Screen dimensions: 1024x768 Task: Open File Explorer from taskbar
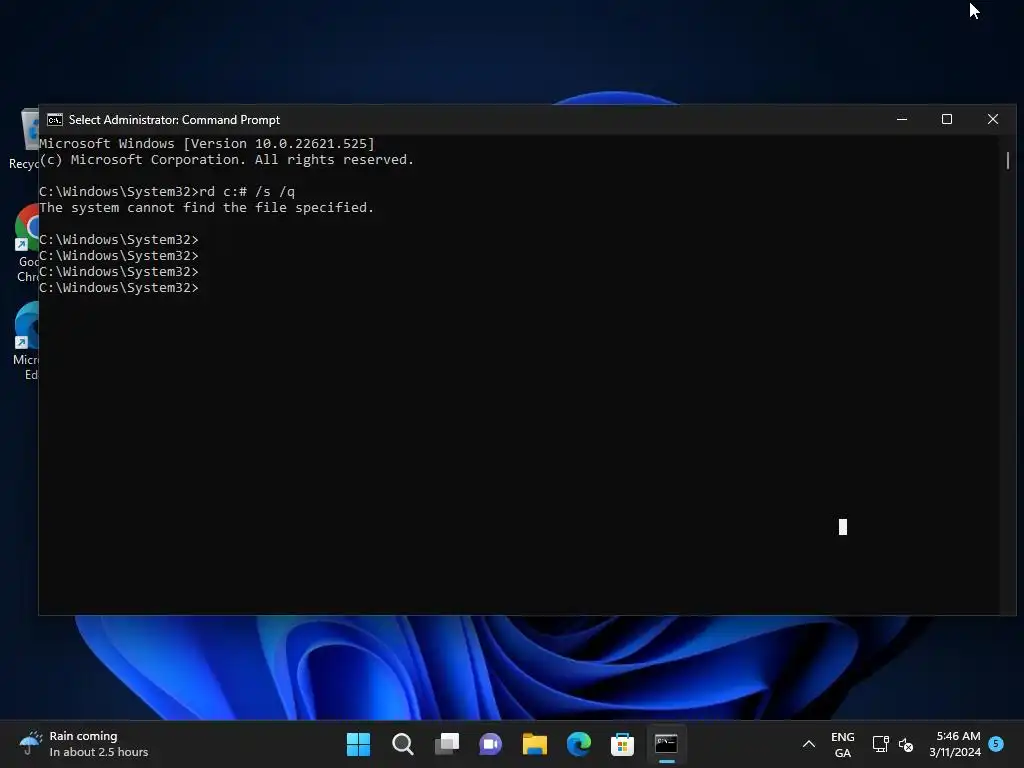pyautogui.click(x=534, y=744)
